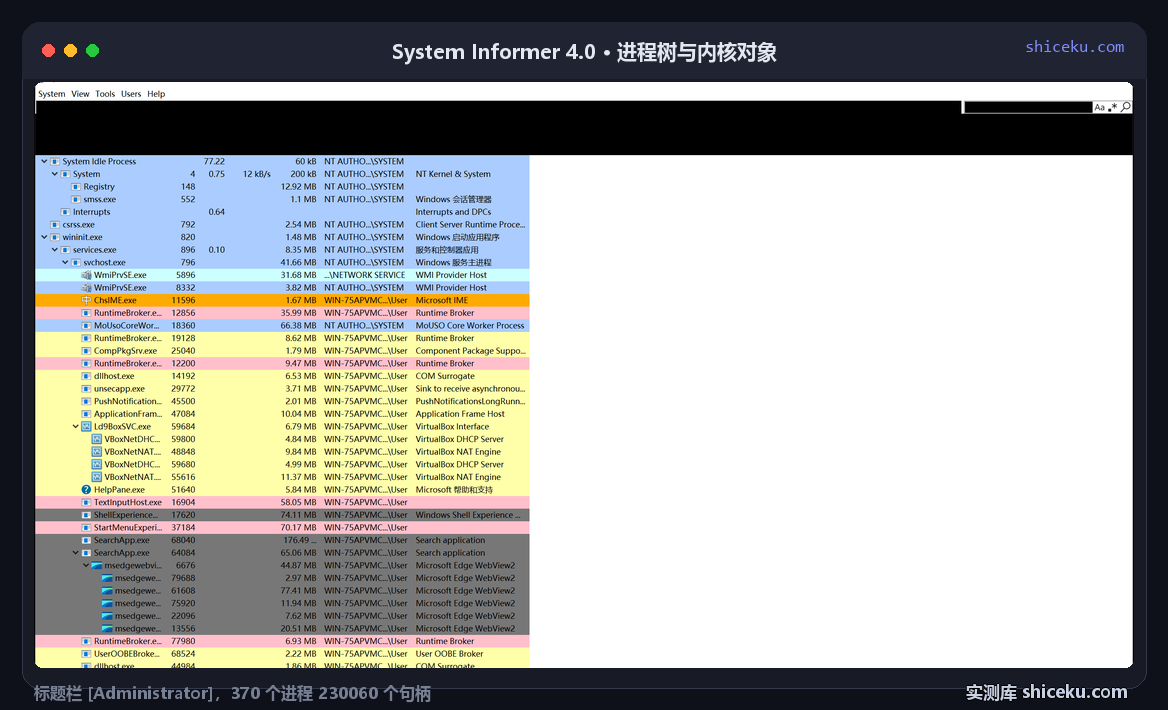This screenshot has height=710, width=1168.
Task: Select the ApplicationFram... process name
Action: tap(128, 414)
